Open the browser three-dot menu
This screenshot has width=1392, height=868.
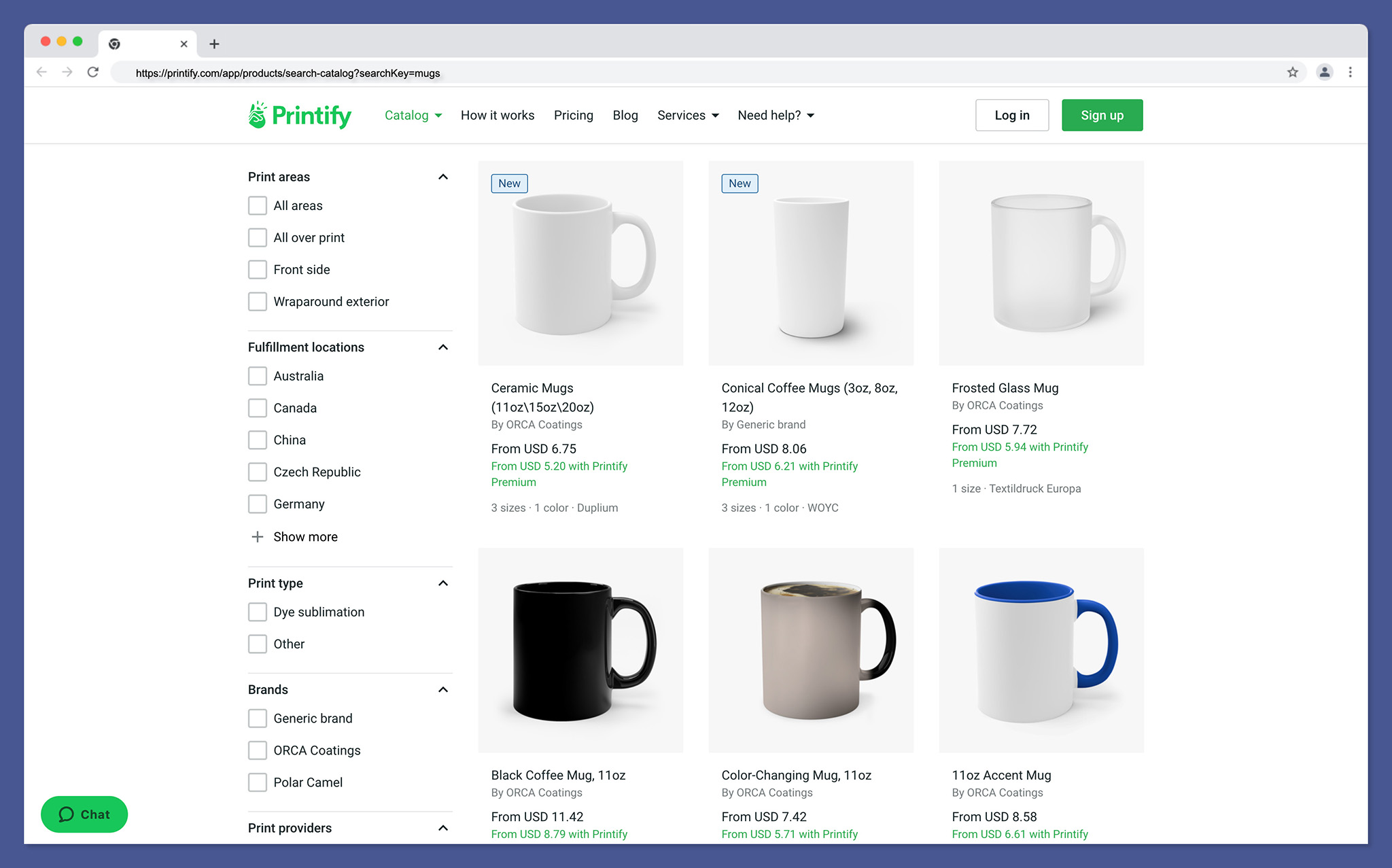coord(1350,72)
